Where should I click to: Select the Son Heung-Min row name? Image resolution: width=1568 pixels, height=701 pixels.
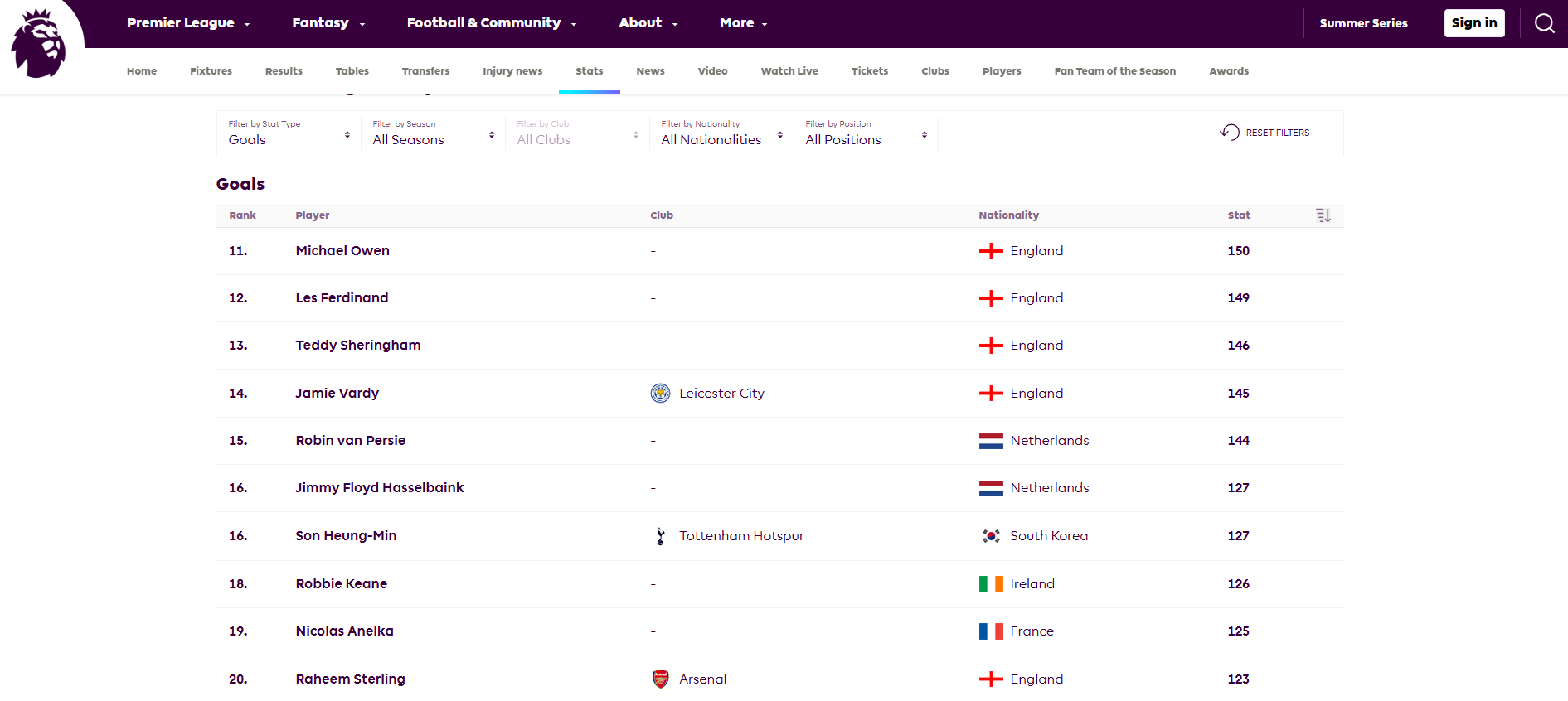pyautogui.click(x=346, y=536)
